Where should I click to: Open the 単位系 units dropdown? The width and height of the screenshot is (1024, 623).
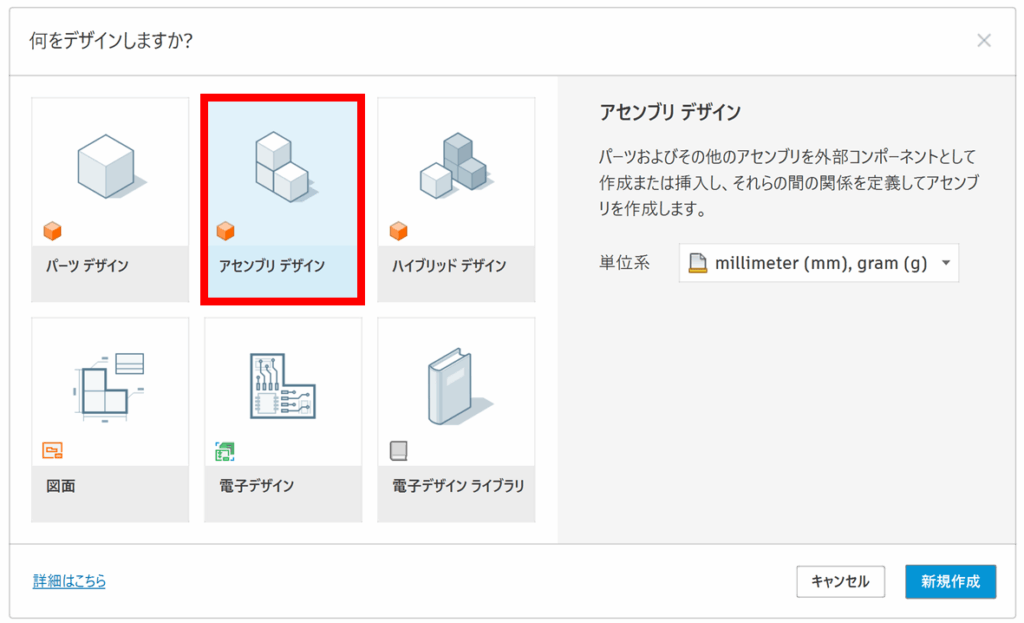[818, 263]
